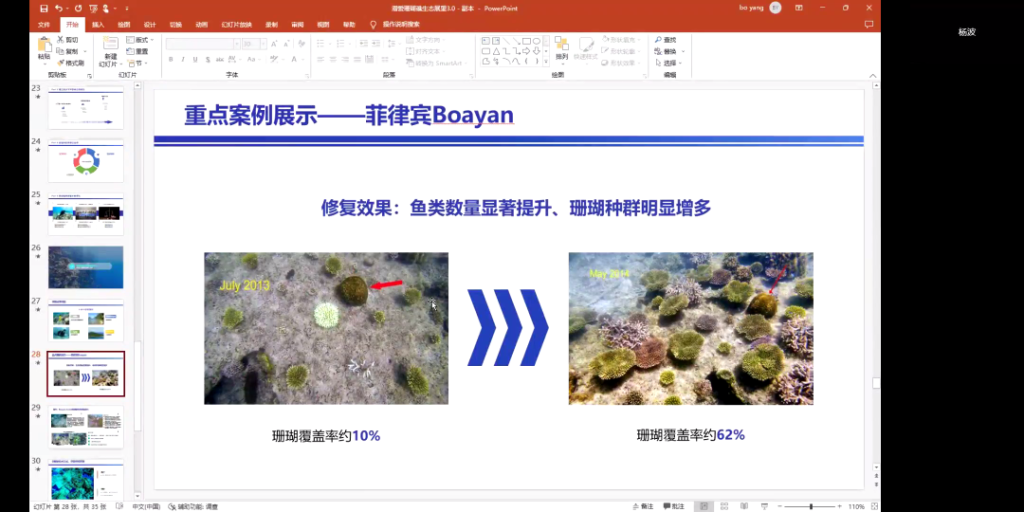Viewport: 1024px width, 512px height.
Task: Switch to Slide Sorter view
Action: 724,506
